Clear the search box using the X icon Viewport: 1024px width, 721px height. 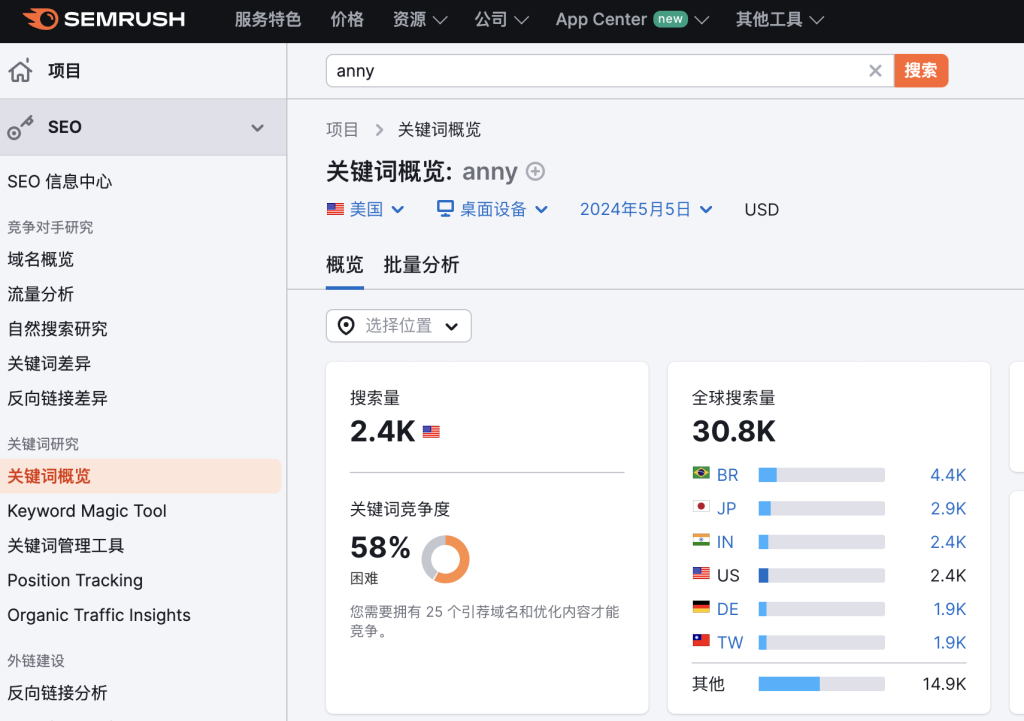tap(875, 70)
